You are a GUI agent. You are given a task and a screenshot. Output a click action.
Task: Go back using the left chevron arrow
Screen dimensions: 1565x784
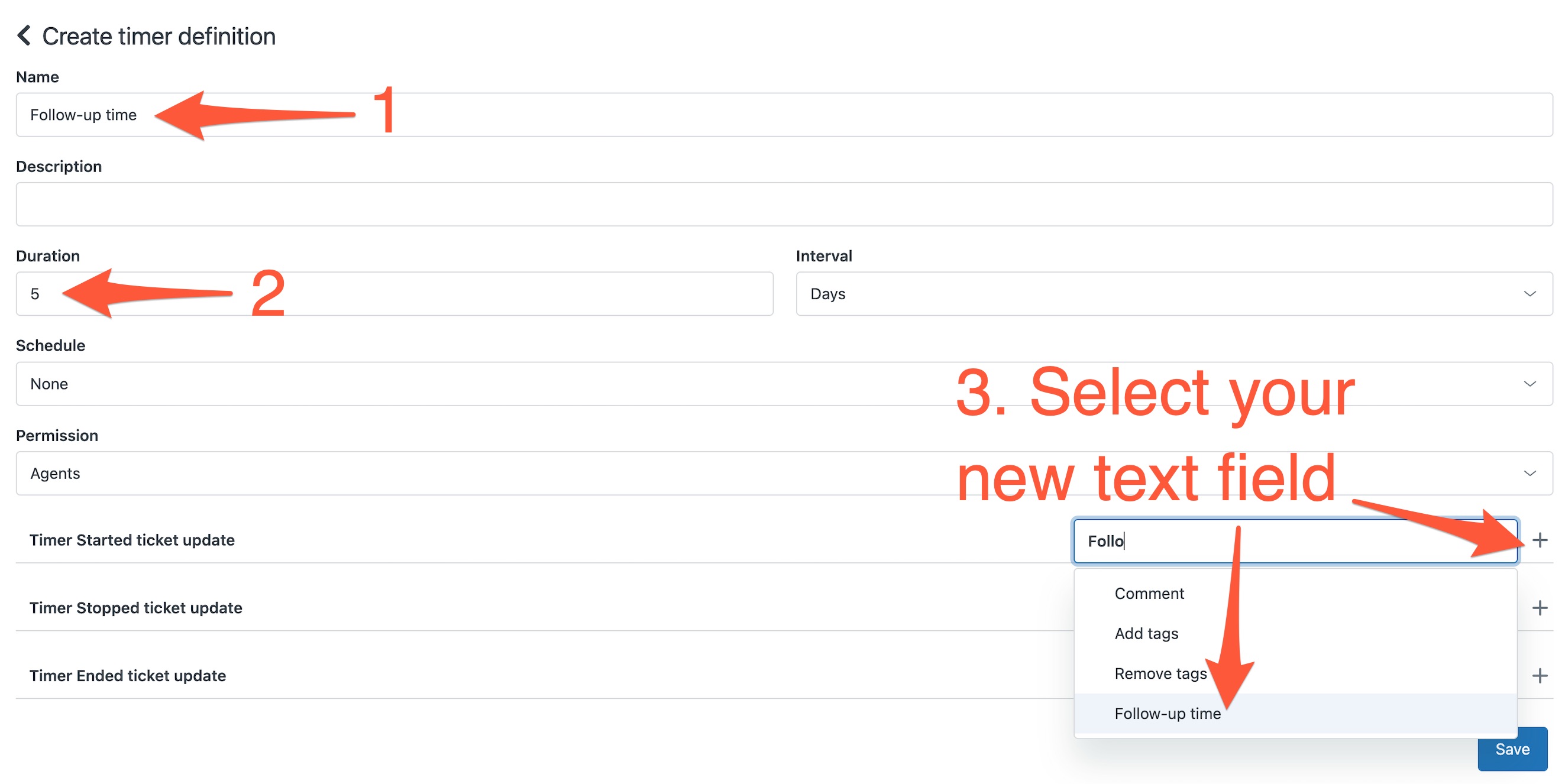pyautogui.click(x=24, y=36)
